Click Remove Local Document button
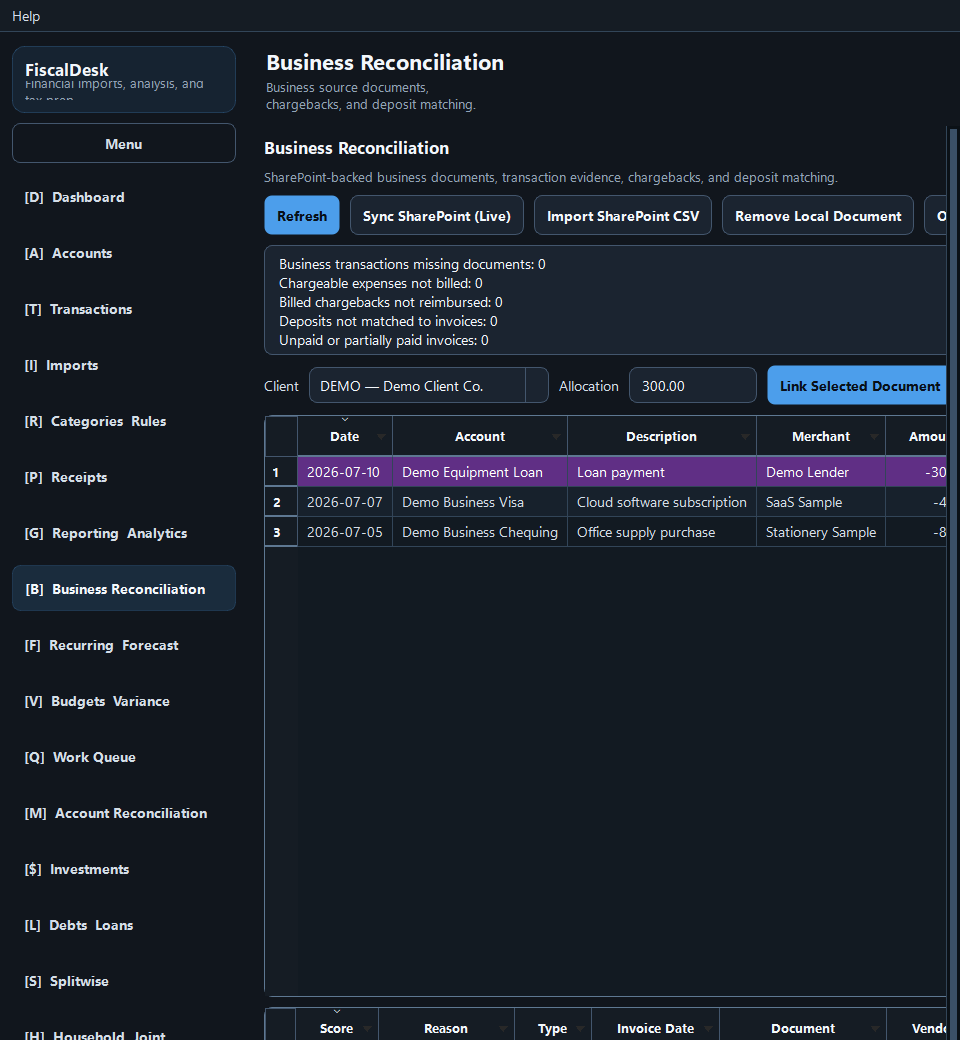The image size is (960, 1040). (x=818, y=216)
